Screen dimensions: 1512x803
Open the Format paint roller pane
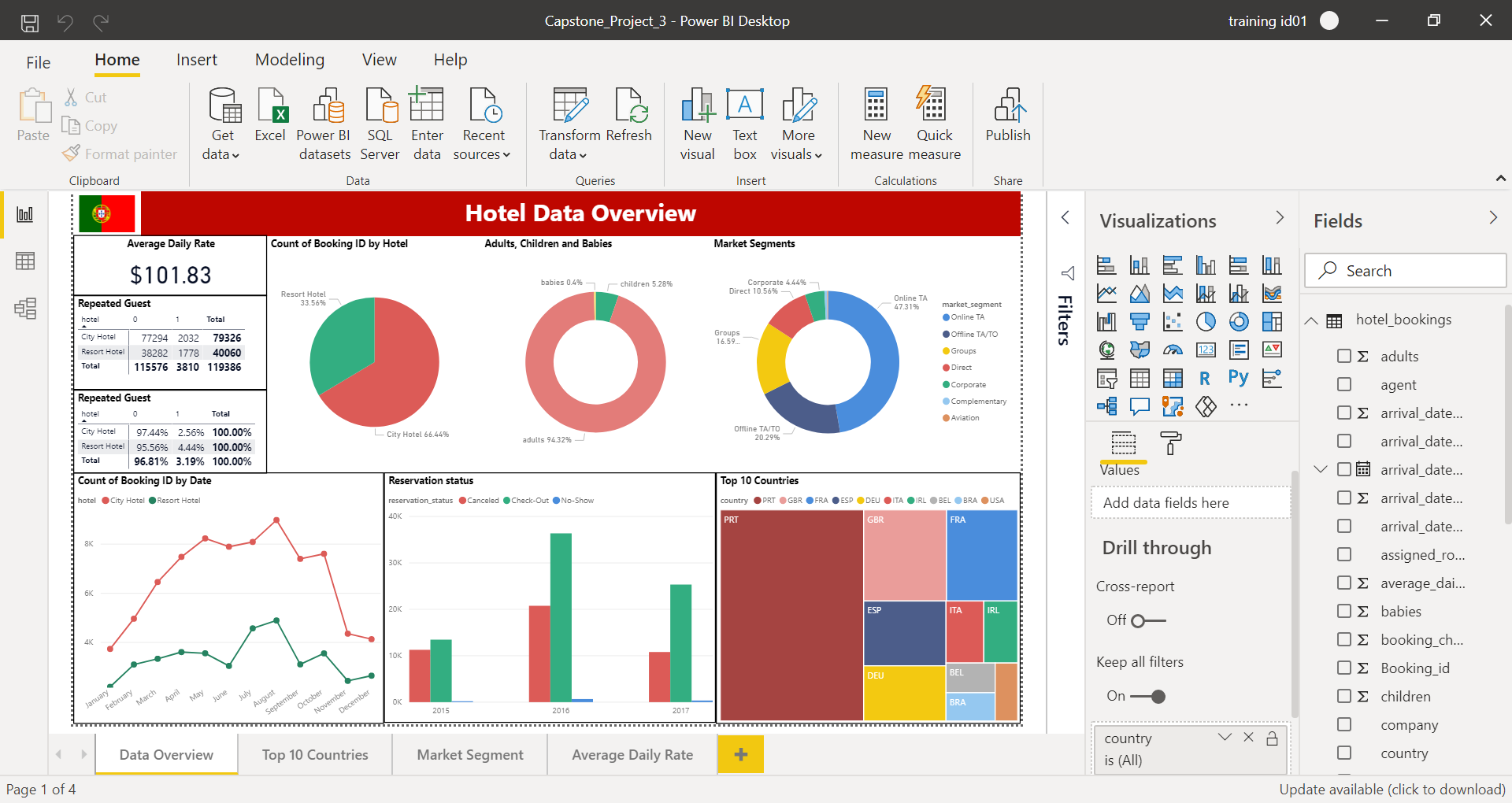point(1171,443)
